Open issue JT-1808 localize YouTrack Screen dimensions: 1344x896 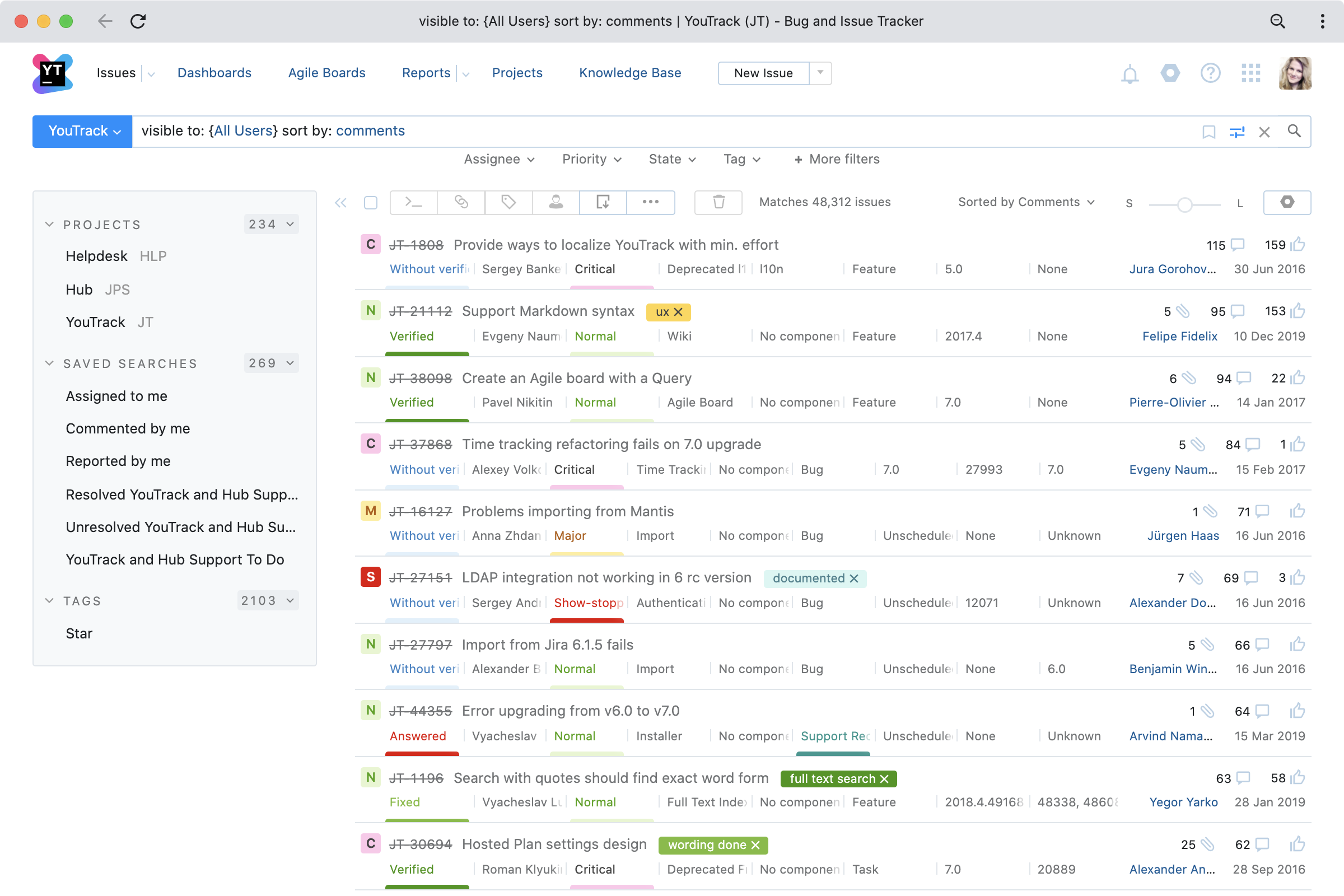616,245
